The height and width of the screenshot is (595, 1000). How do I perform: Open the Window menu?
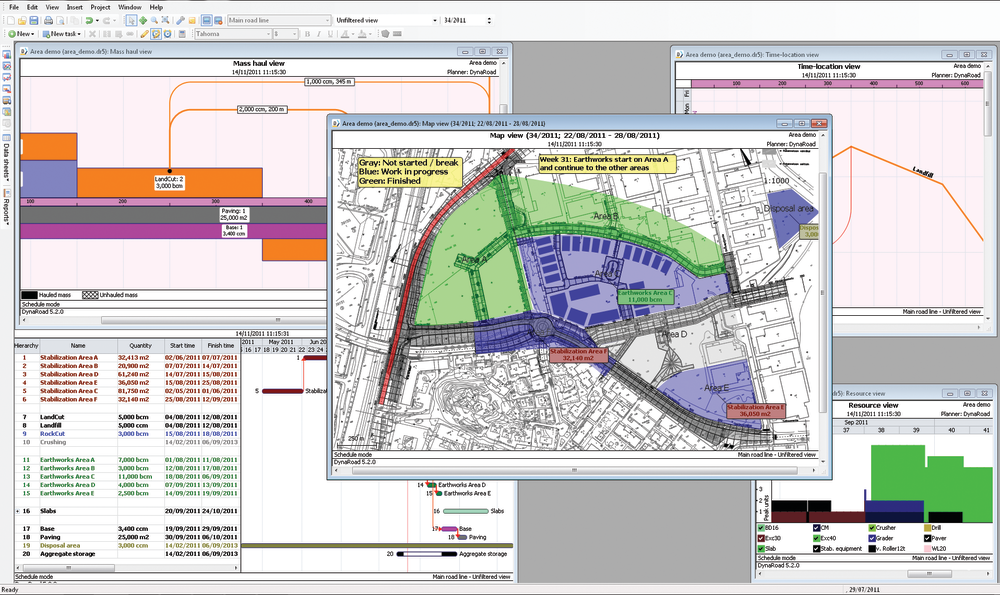(x=129, y=7)
